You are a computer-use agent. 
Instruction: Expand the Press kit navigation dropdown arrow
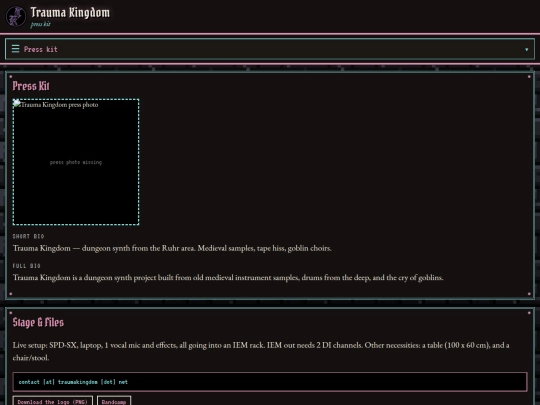coord(526,50)
